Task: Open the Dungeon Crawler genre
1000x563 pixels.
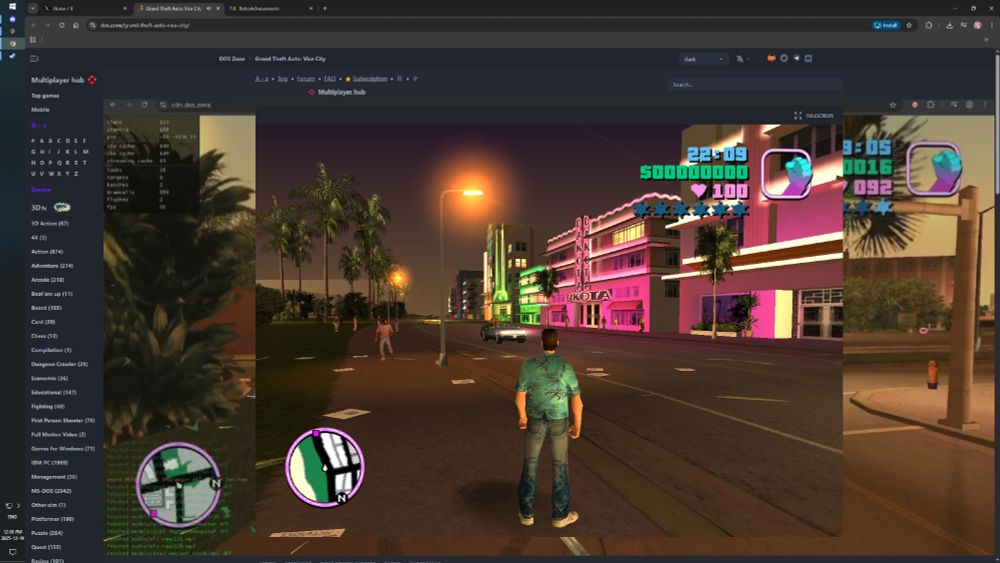Action: (59, 364)
